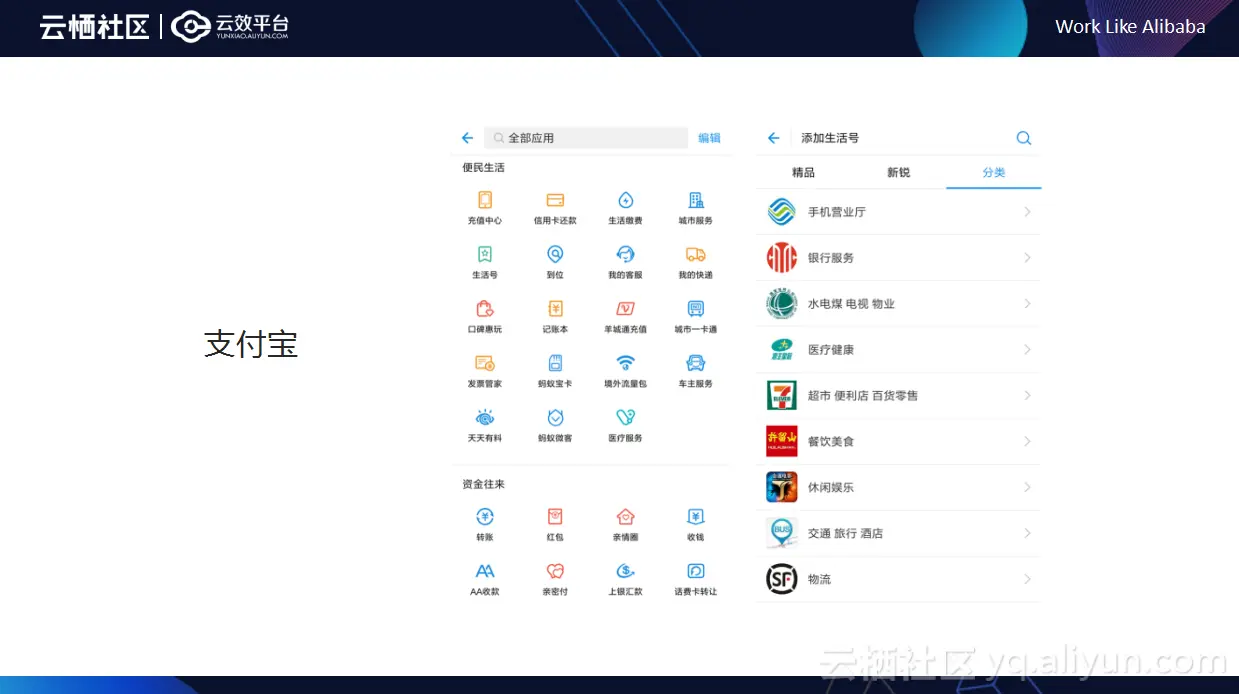This screenshot has height=694, width=1239.
Task: Open the 充值中心 phone recharge icon
Action: [x=485, y=200]
